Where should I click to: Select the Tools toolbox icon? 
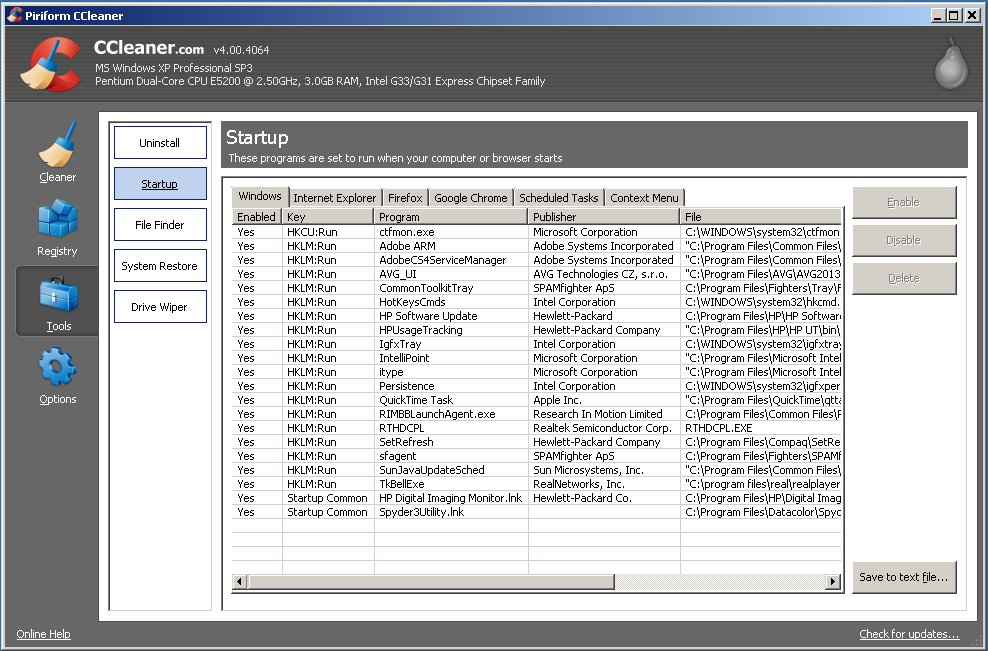pyautogui.click(x=58, y=294)
